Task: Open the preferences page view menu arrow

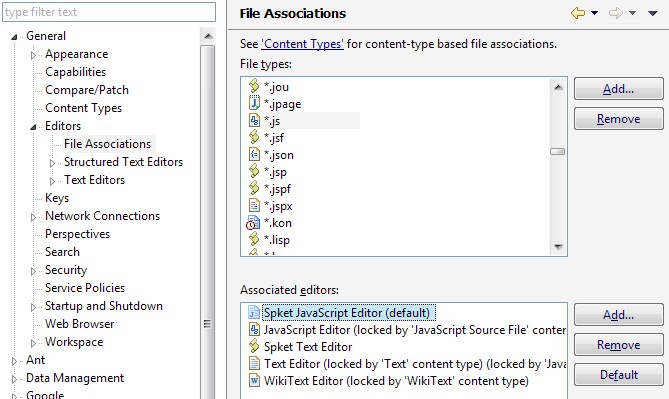Action: coord(652,14)
